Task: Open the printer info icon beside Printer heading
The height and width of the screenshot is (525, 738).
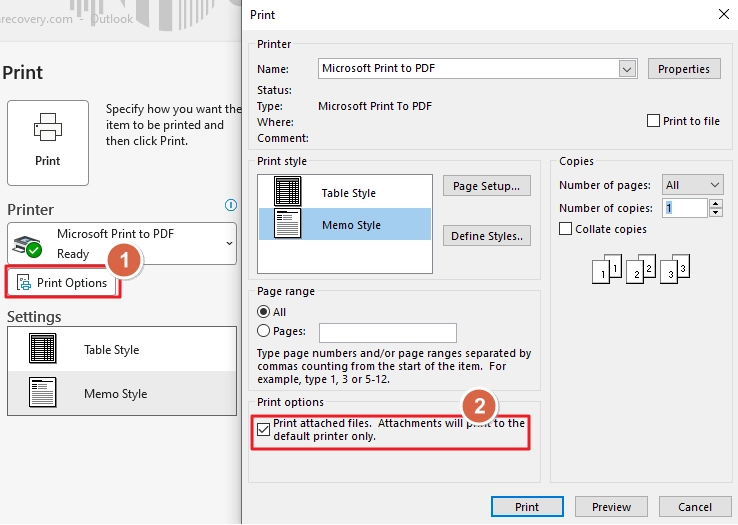Action: 231,205
